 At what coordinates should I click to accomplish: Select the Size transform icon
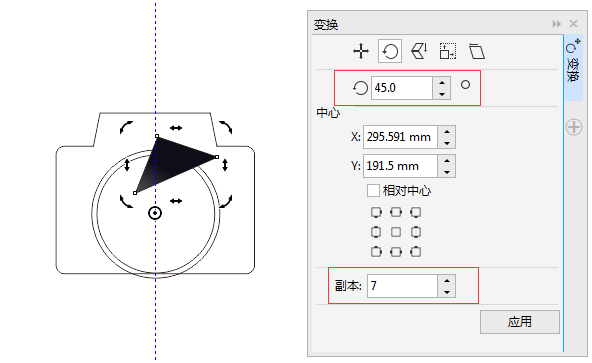click(448, 51)
